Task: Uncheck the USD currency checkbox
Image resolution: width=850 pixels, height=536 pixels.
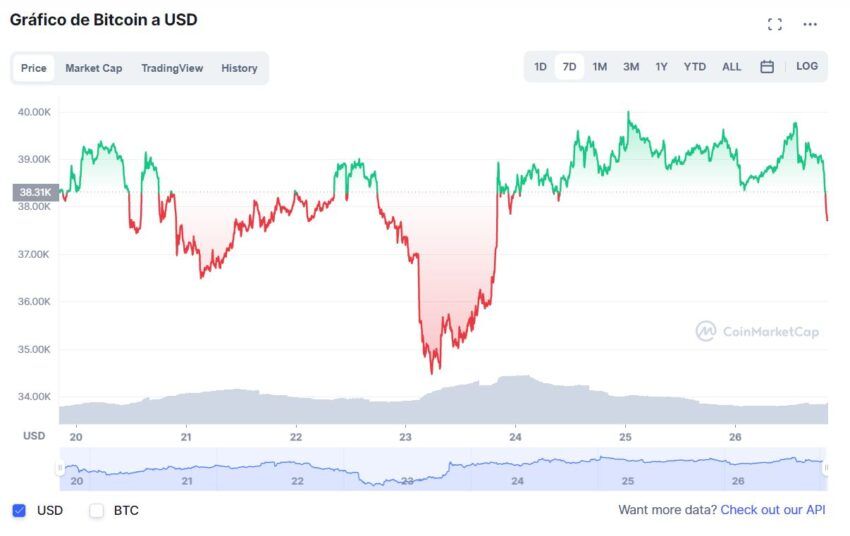Action: point(19,510)
